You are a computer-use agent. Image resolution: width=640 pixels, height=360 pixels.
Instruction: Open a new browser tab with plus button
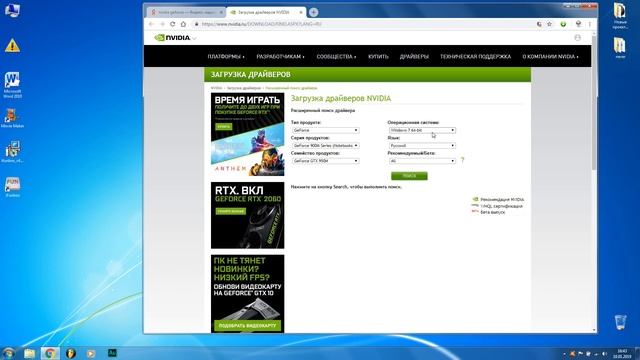click(313, 12)
